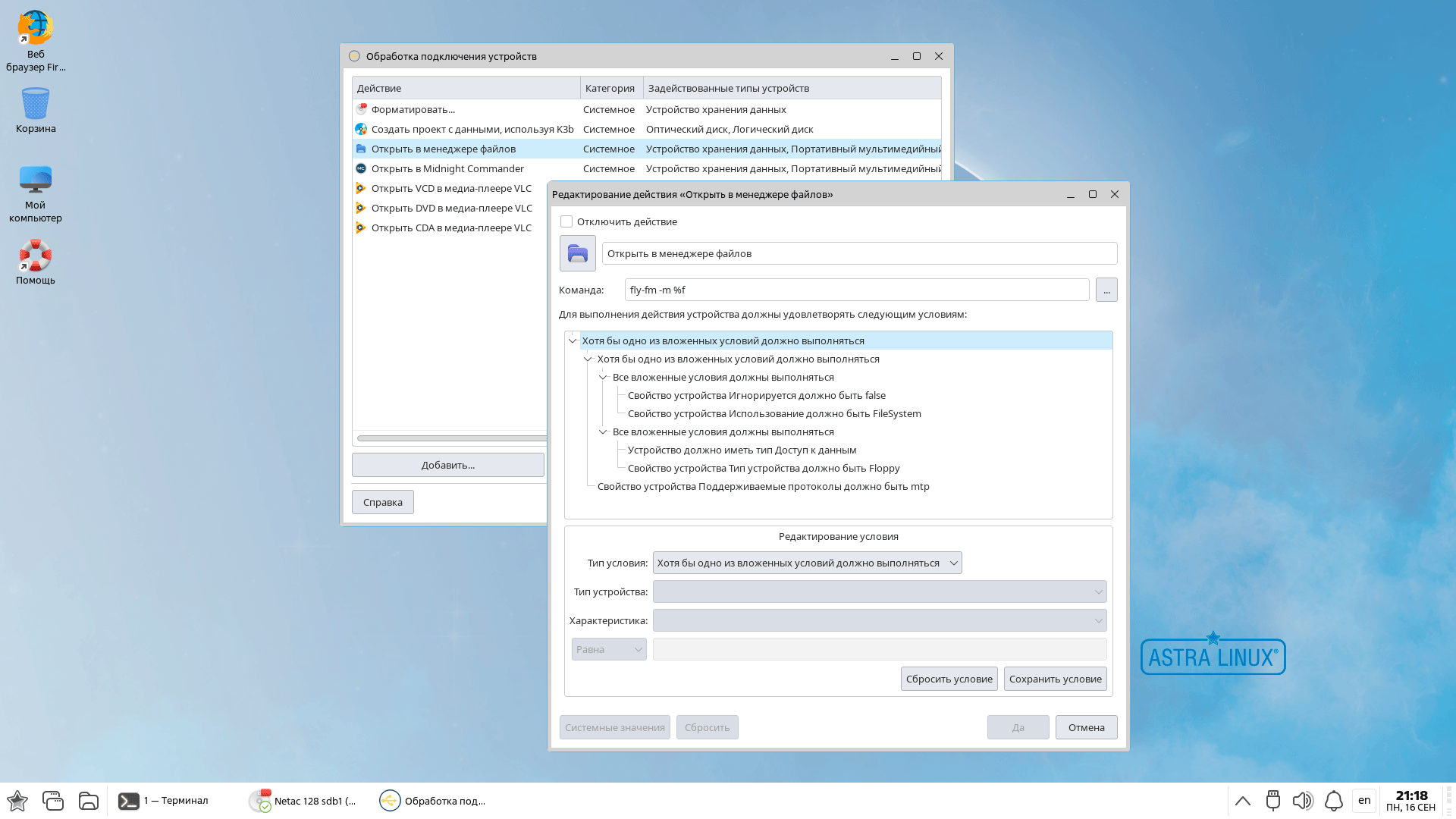Collapse first nested all-conditions node
This screenshot has width=1456, height=819.
[603, 378]
